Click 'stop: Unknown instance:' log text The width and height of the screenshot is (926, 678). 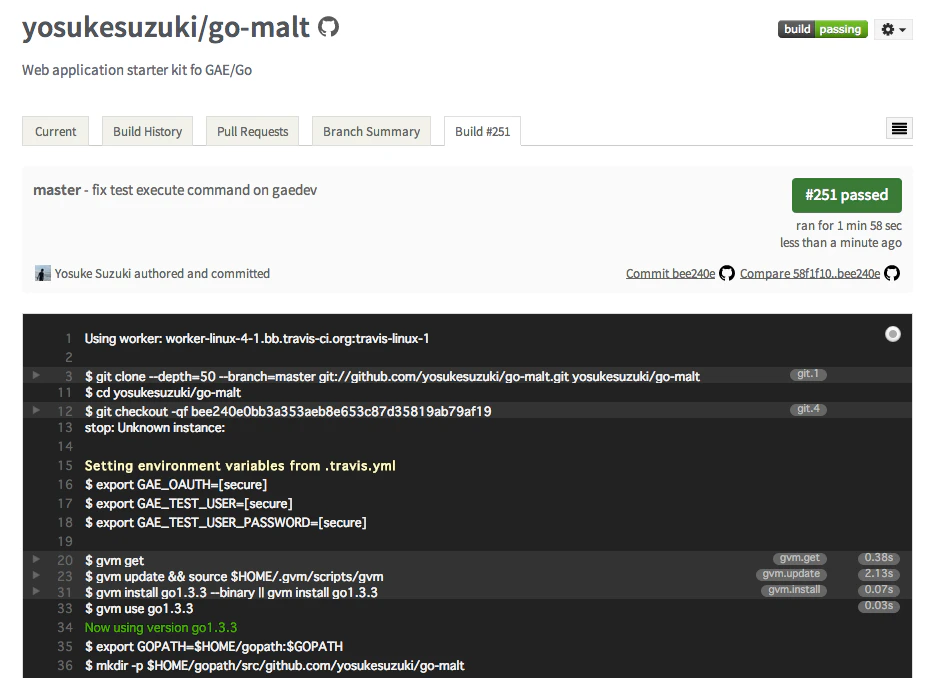155,428
